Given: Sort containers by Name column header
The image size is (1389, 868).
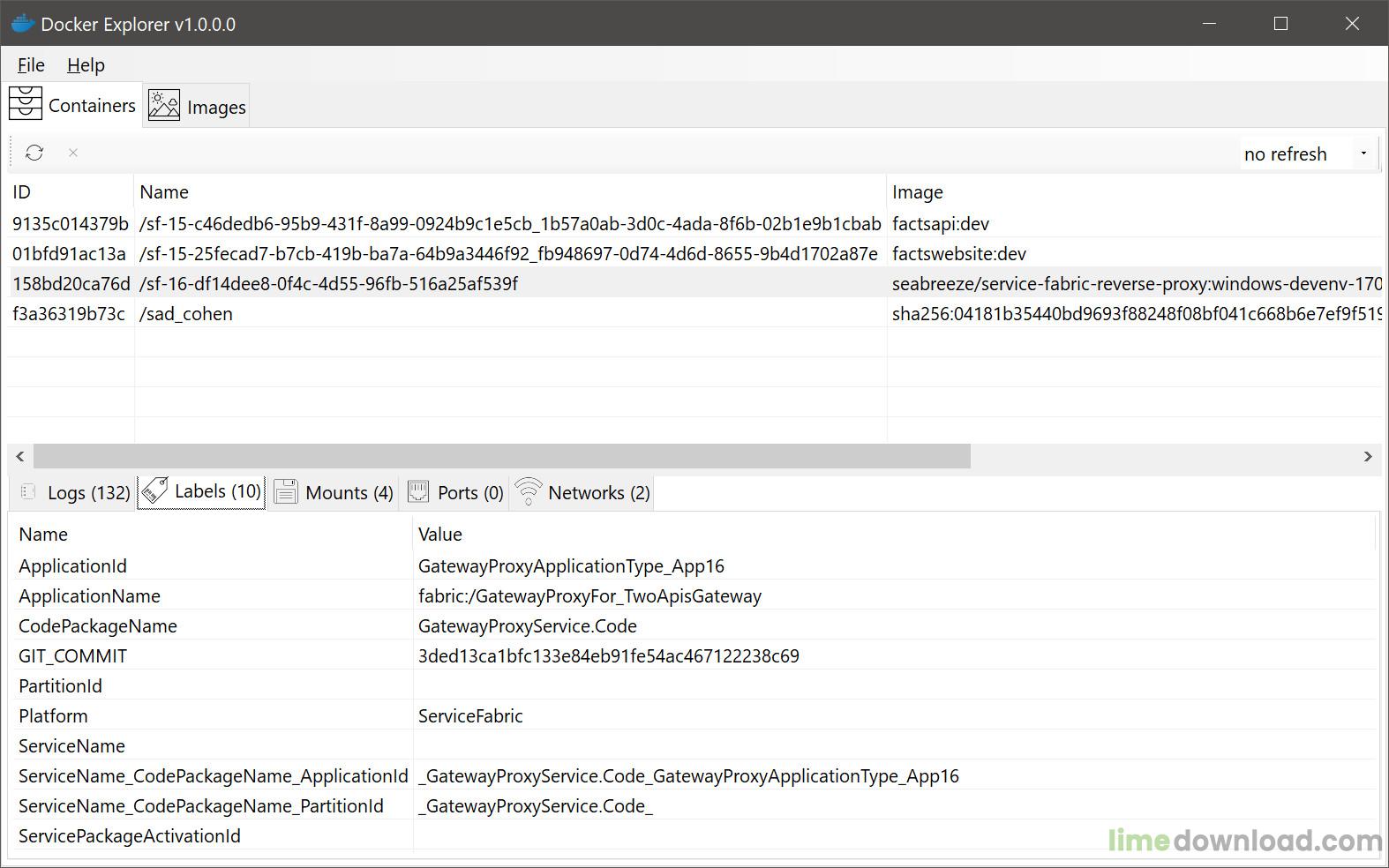Looking at the screenshot, I should [510, 191].
